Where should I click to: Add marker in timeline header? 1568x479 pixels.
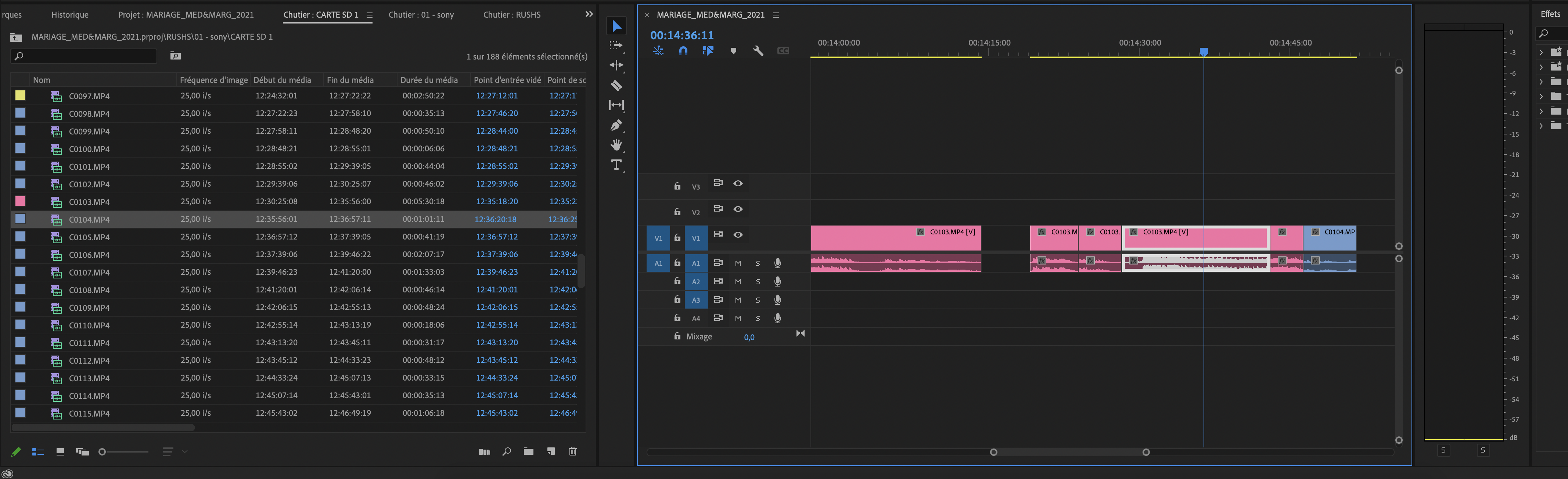(x=733, y=51)
